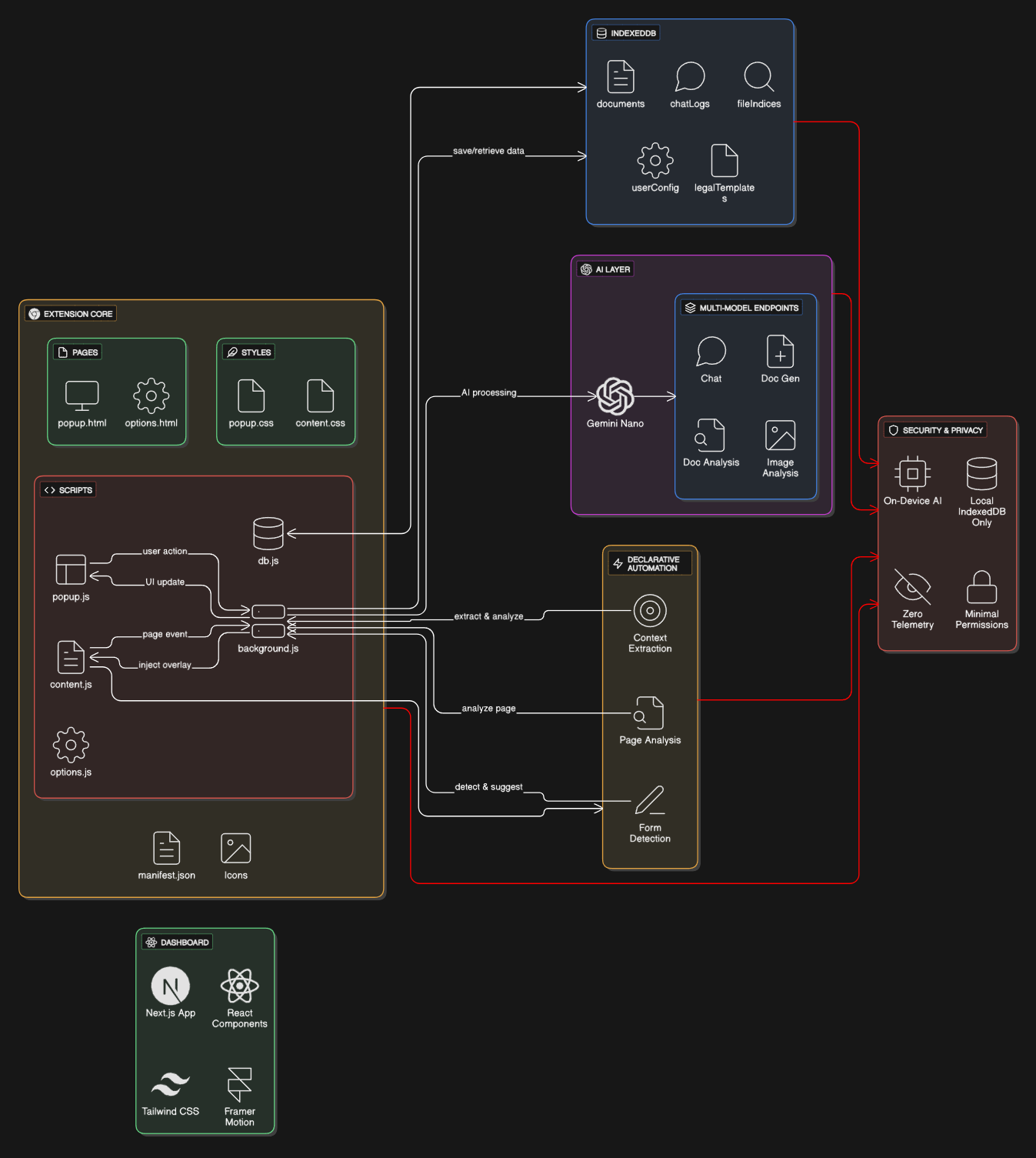The height and width of the screenshot is (1158, 1036).
Task: Click the content.css file icon
Action: point(321,396)
